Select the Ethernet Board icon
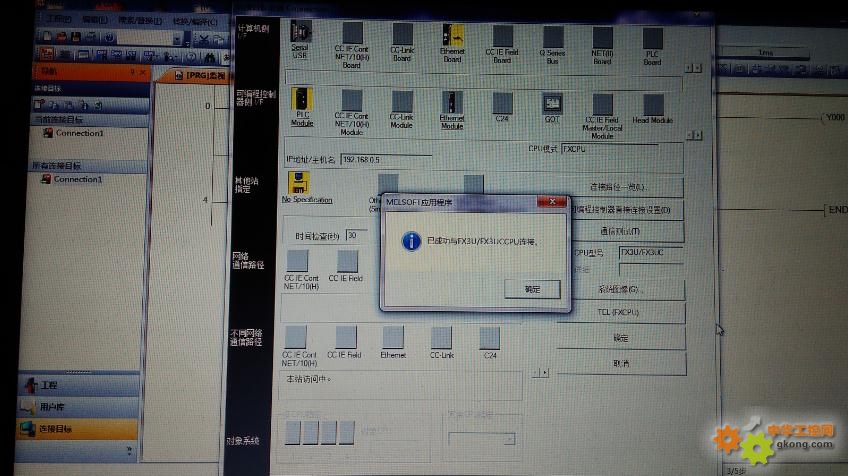 click(453, 36)
